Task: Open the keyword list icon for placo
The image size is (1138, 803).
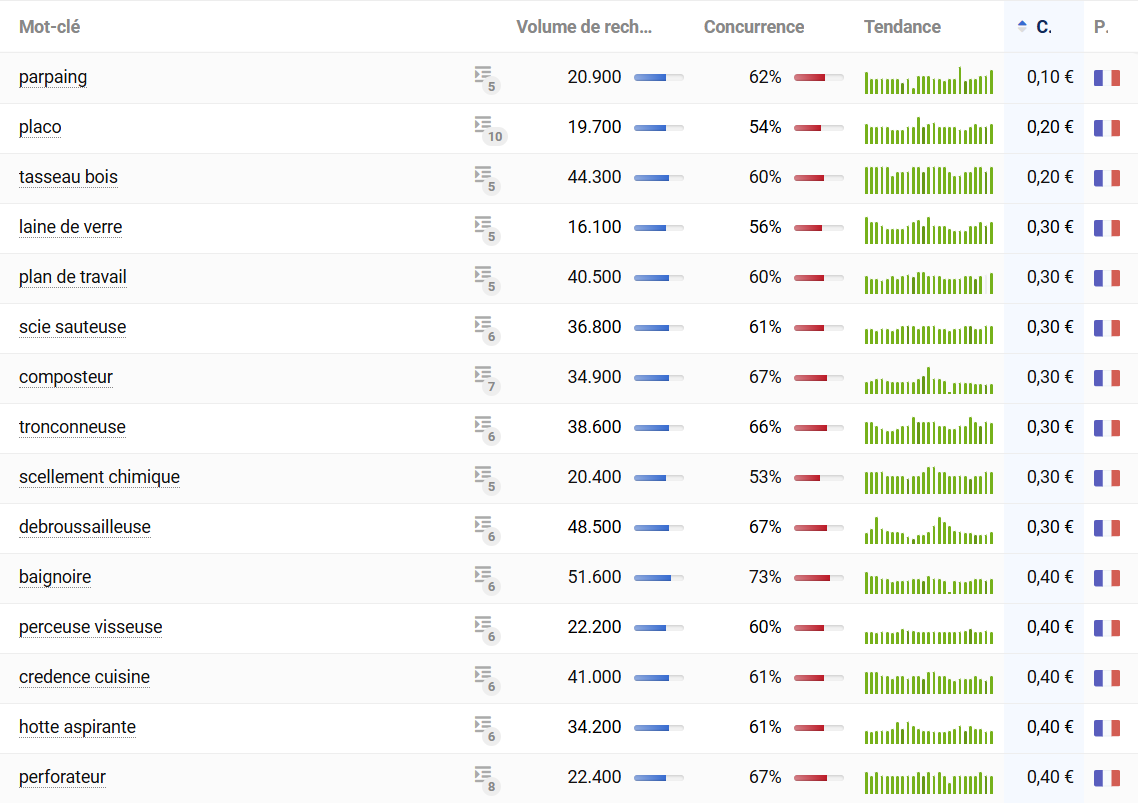Action: [485, 128]
